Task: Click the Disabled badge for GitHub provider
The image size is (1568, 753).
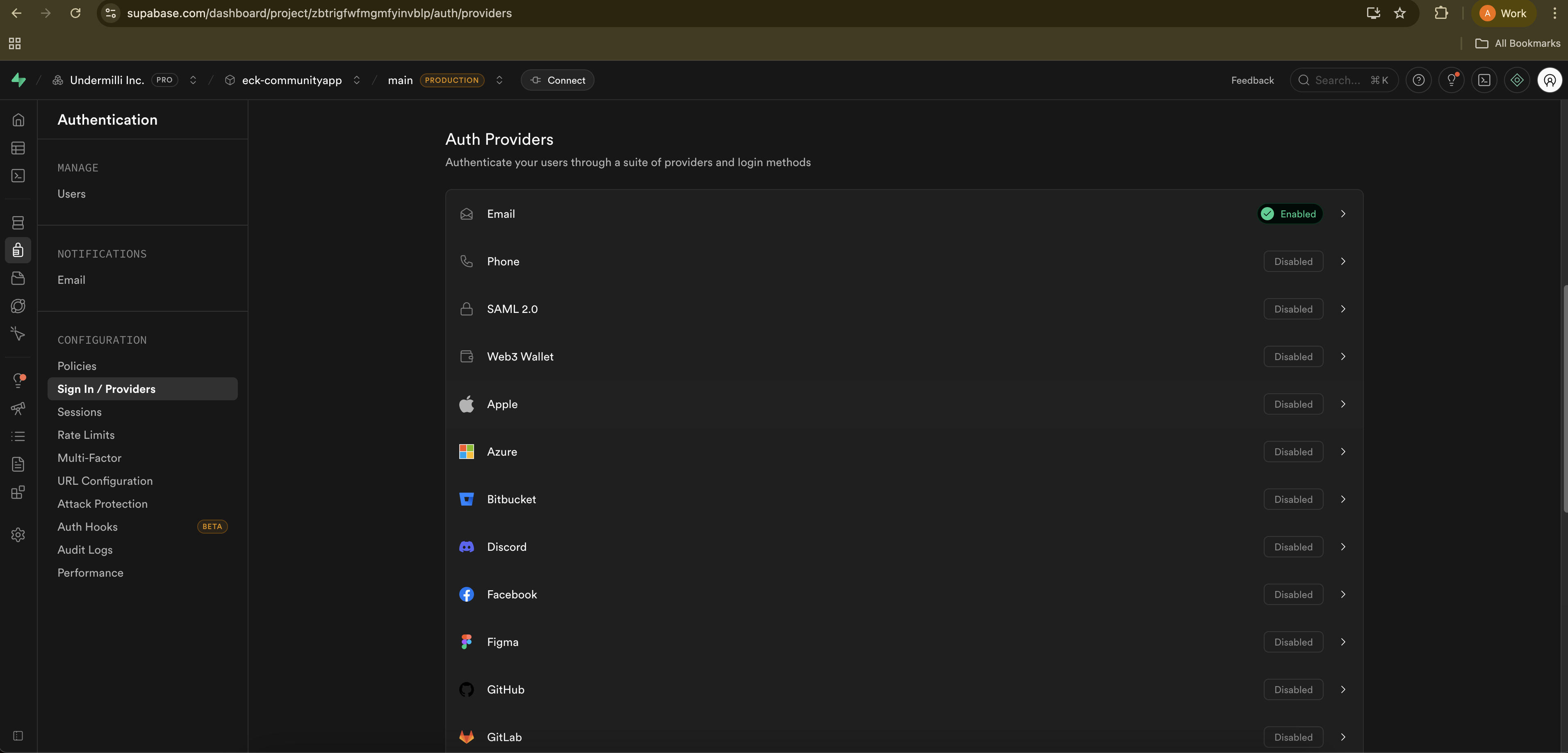Action: click(x=1293, y=690)
